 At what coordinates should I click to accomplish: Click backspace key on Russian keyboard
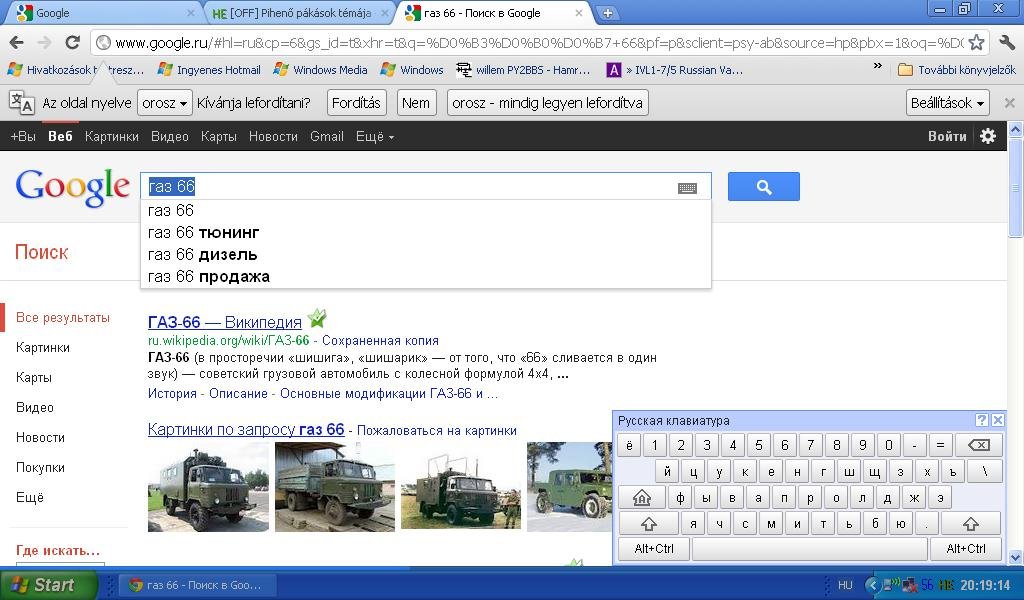978,445
